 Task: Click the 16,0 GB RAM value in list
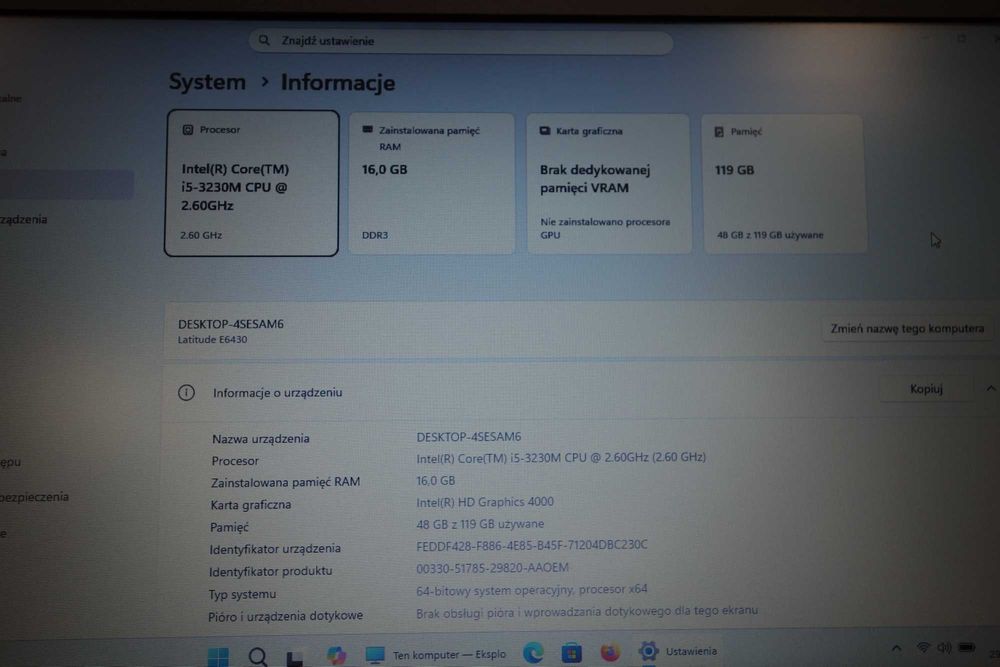(436, 480)
